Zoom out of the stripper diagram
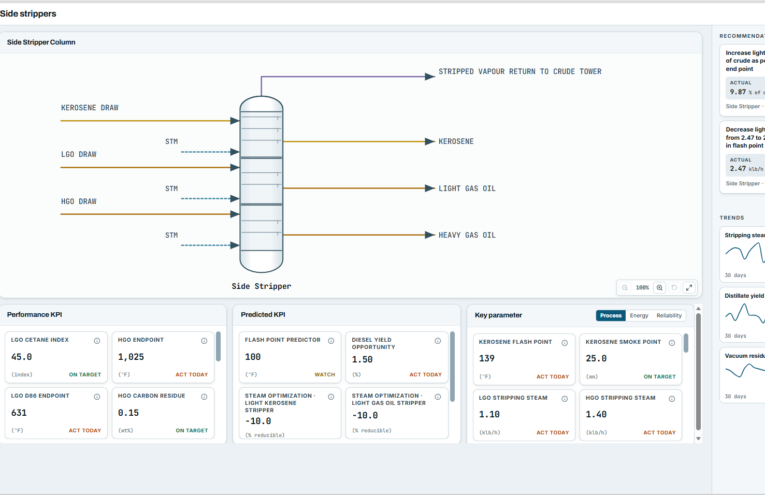The image size is (765, 495). 624,288
